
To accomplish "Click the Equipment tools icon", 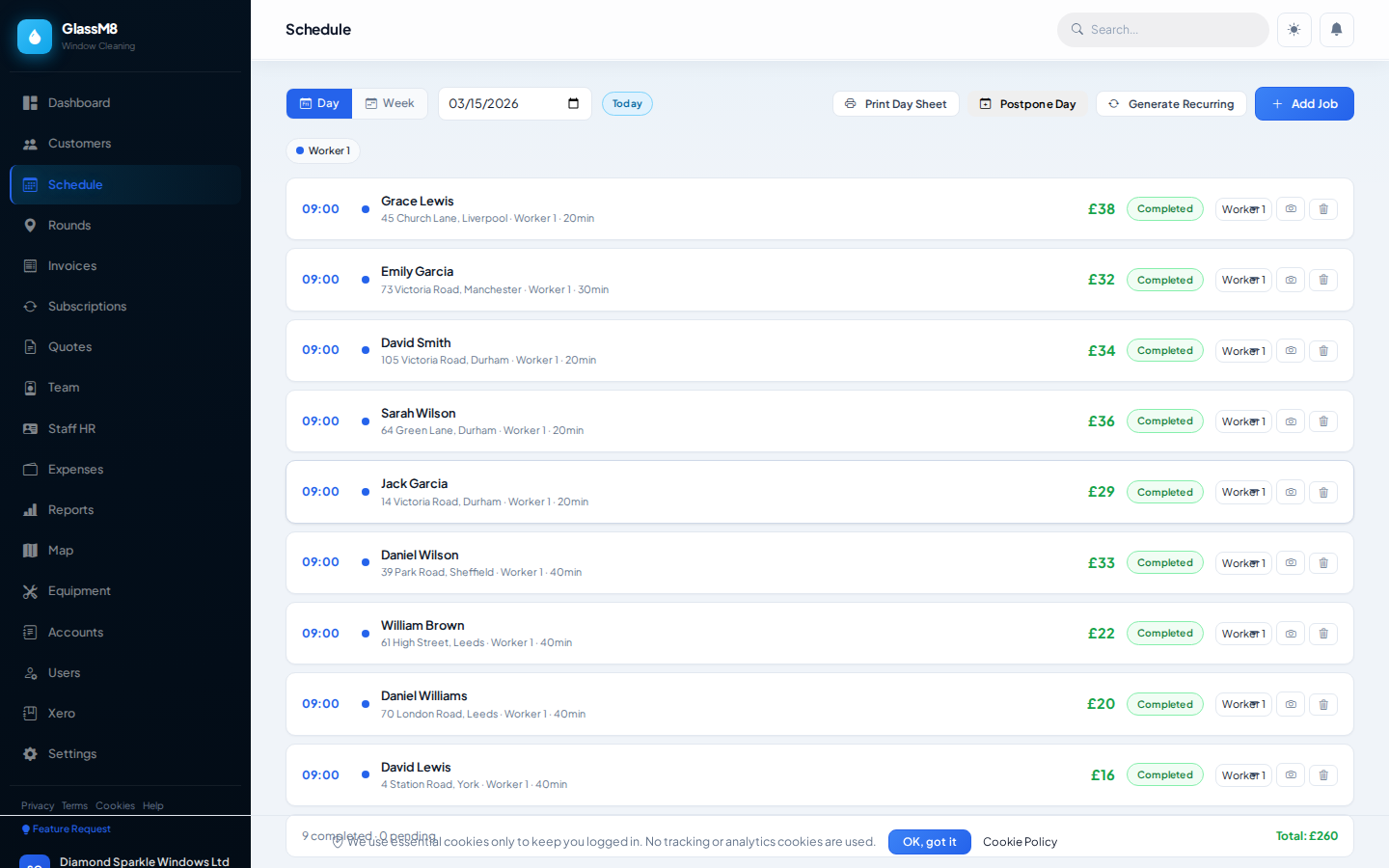I will 30,591.
